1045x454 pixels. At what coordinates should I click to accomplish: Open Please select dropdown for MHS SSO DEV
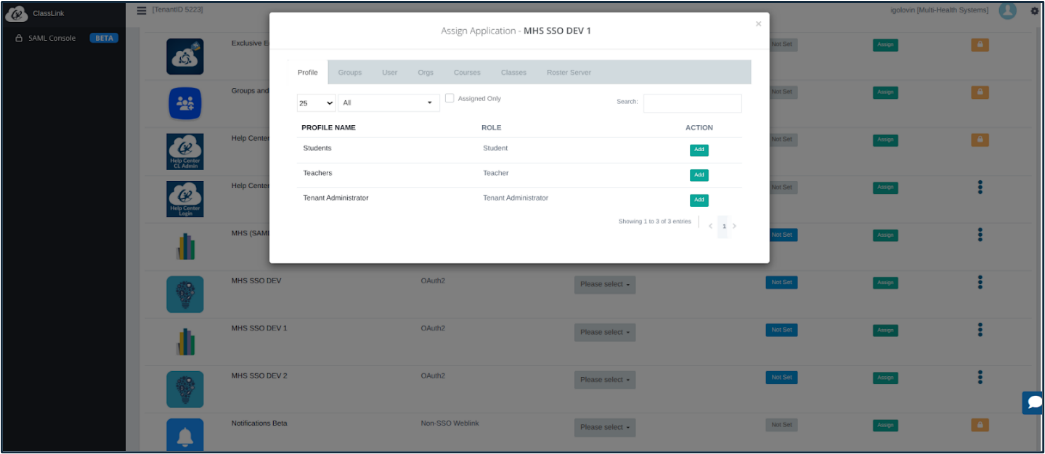point(605,284)
